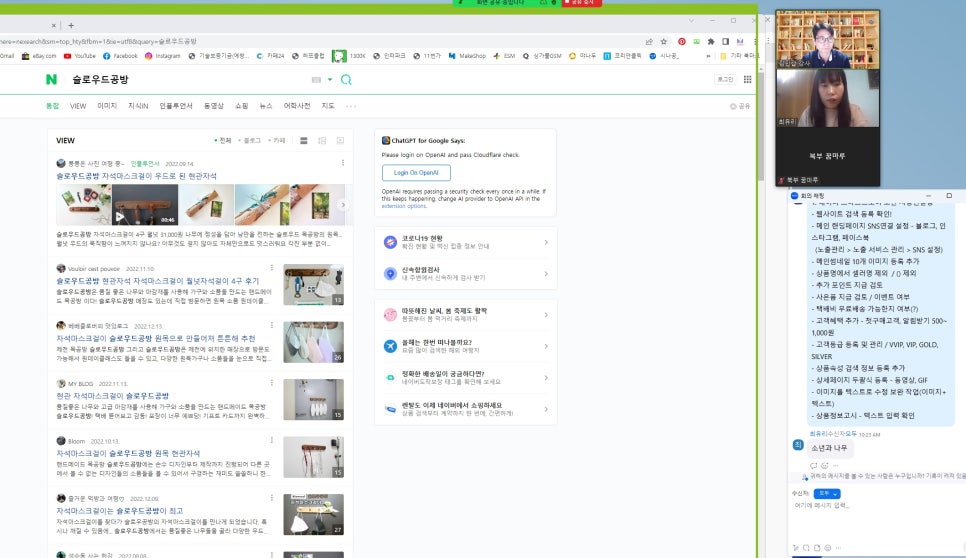
Task: Open the Chrome extensions puzzle icon
Action: (711, 41)
